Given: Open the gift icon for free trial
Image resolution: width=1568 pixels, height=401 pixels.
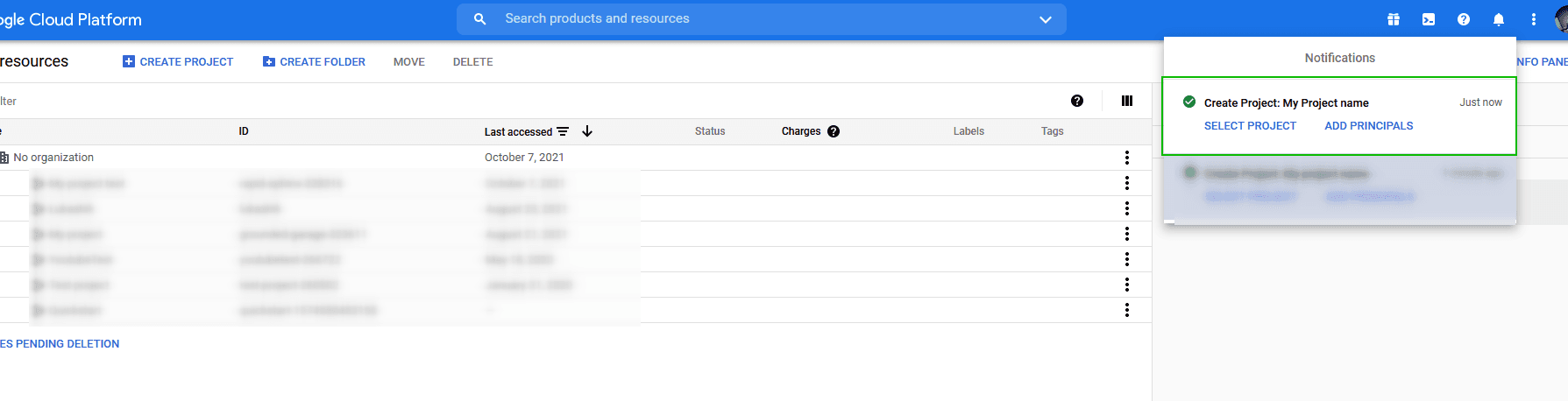Looking at the screenshot, I should [1394, 19].
